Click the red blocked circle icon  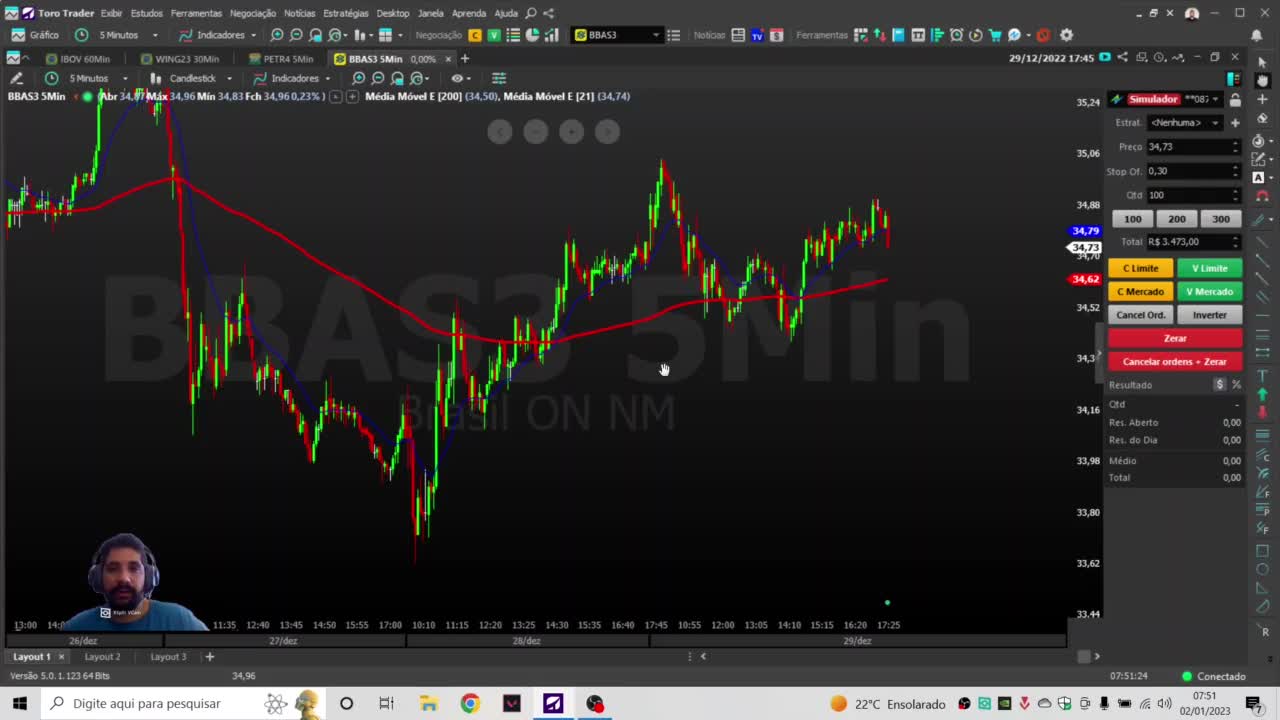[1042, 35]
